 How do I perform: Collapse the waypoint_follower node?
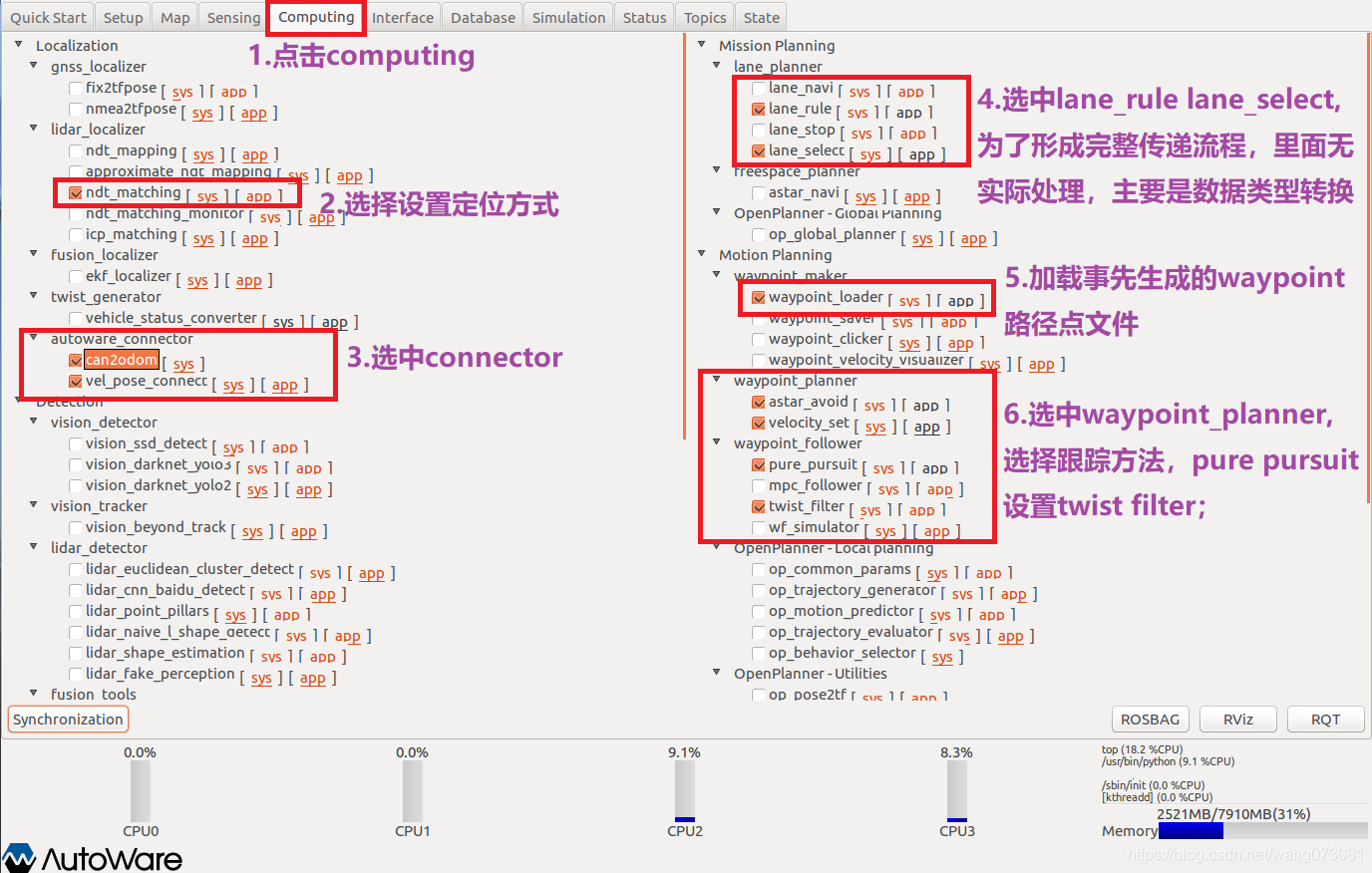[717, 442]
